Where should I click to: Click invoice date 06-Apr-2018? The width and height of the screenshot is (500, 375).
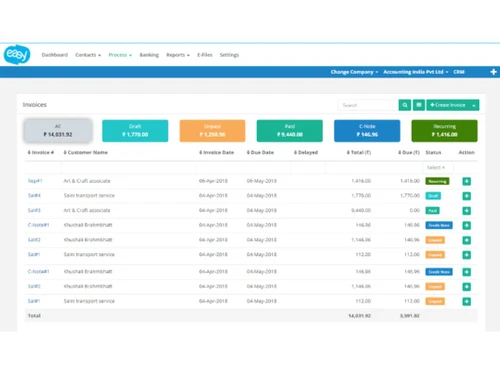tap(213, 181)
